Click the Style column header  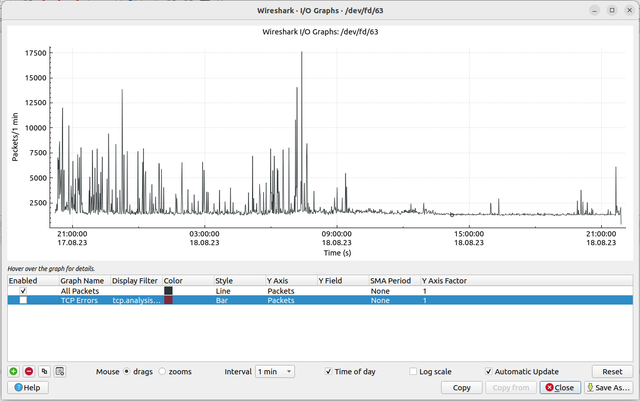point(240,281)
